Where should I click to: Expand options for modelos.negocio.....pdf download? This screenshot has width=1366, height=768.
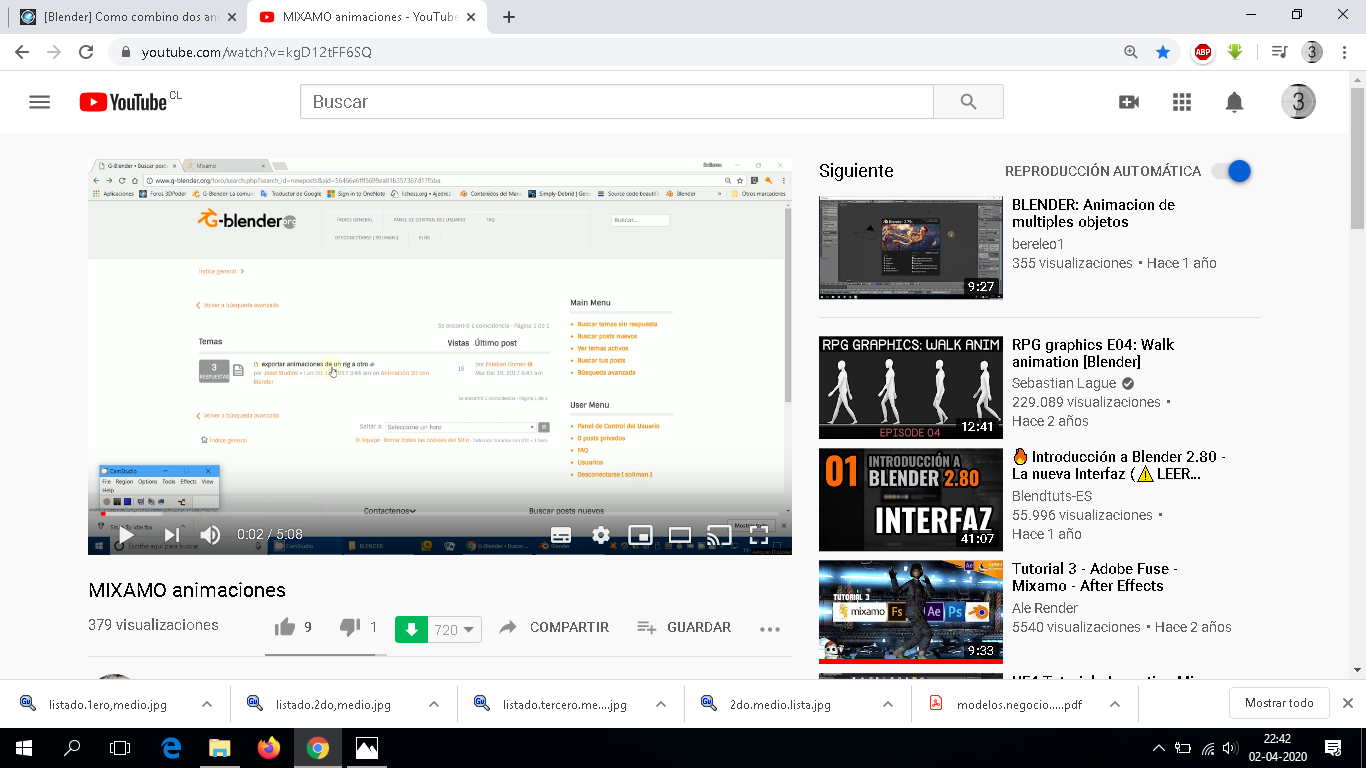(x=1115, y=704)
